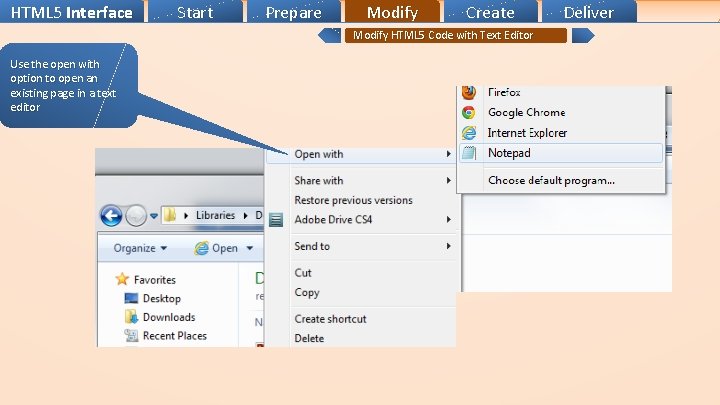Select Notepad from the Open with list
The width and height of the screenshot is (720, 405).
tap(561, 153)
